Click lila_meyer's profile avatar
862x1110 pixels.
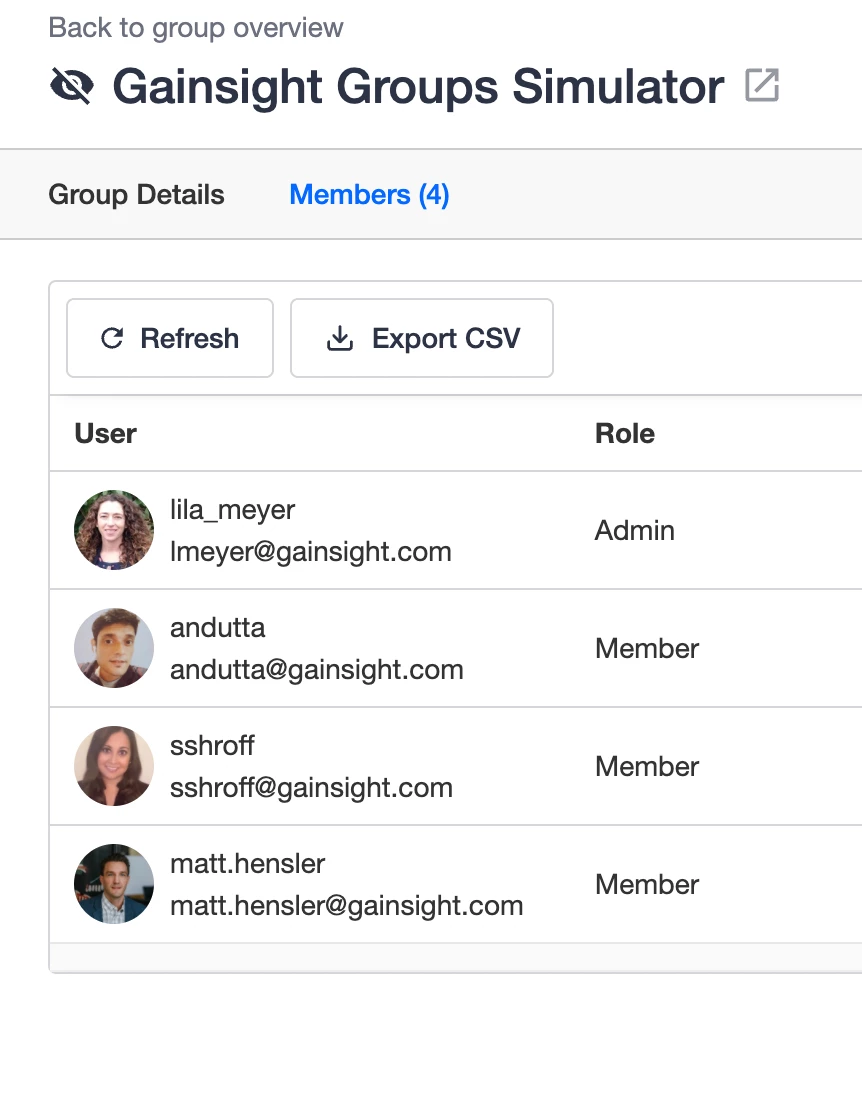tap(114, 530)
